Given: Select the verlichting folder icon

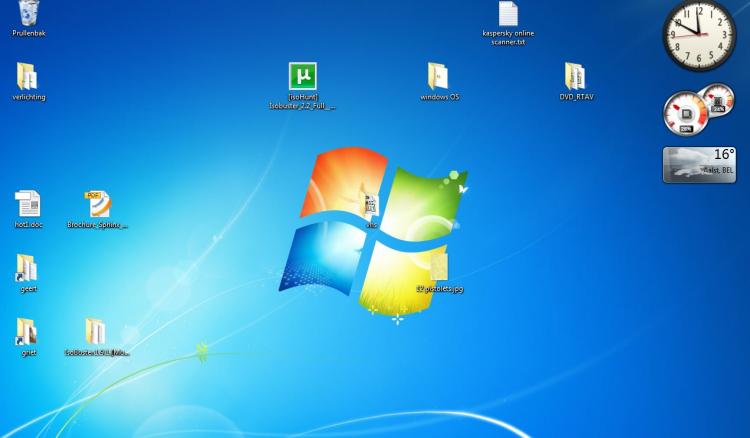Looking at the screenshot, I should coord(27,77).
